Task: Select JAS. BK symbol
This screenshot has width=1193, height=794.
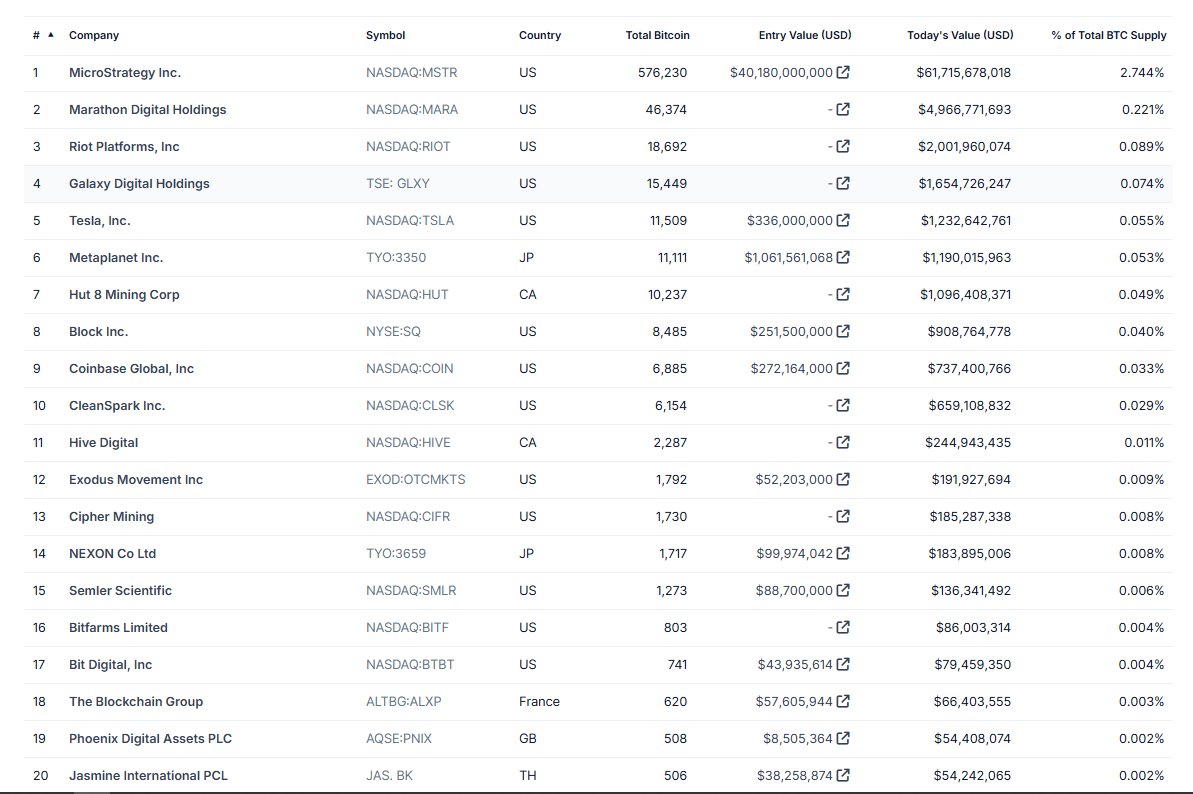Action: (389, 776)
